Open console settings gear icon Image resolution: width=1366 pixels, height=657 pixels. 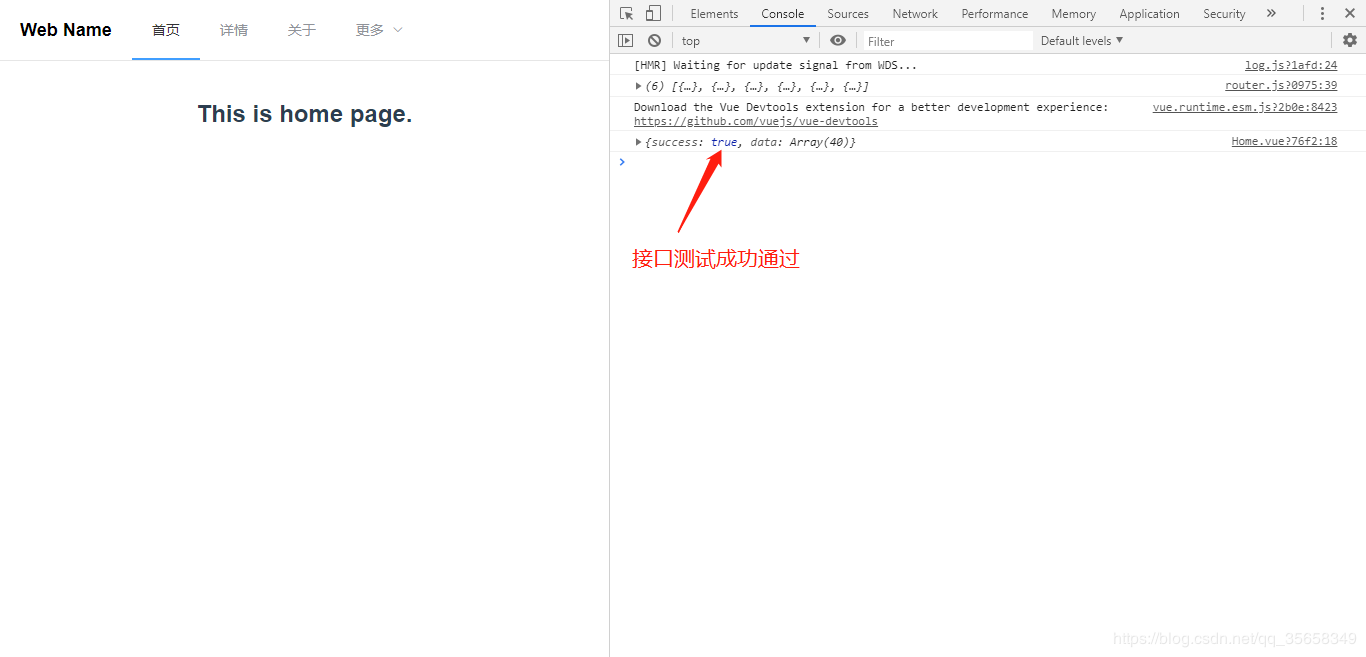(1350, 40)
